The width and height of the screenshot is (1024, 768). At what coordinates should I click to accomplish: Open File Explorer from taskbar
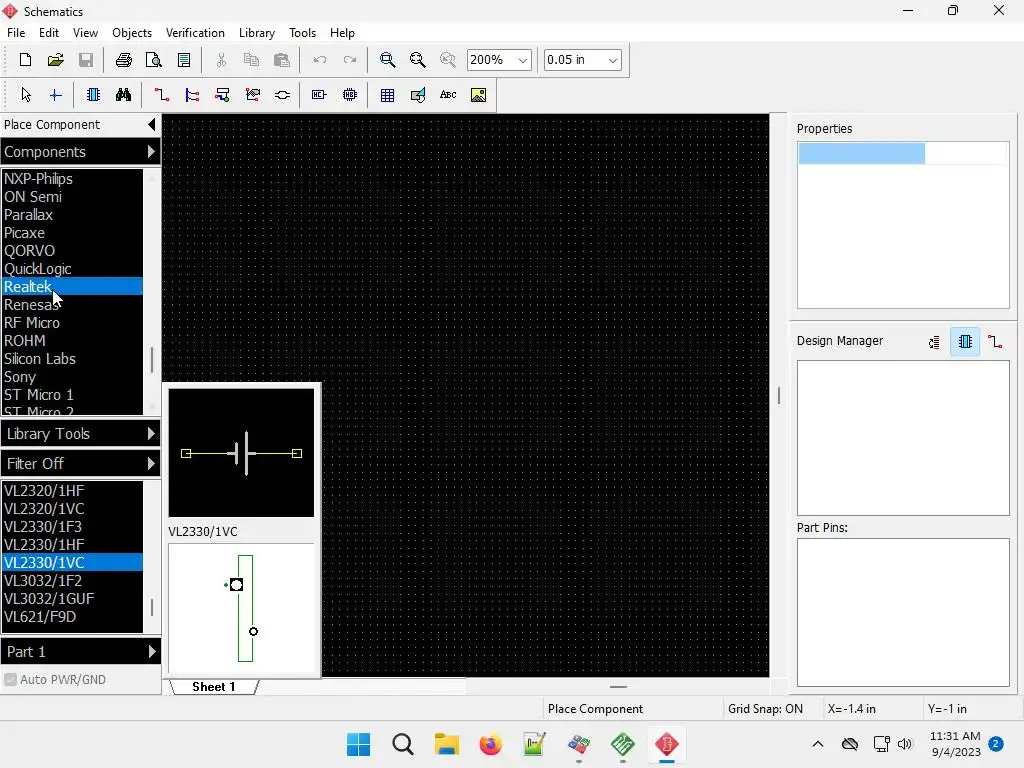coord(447,744)
